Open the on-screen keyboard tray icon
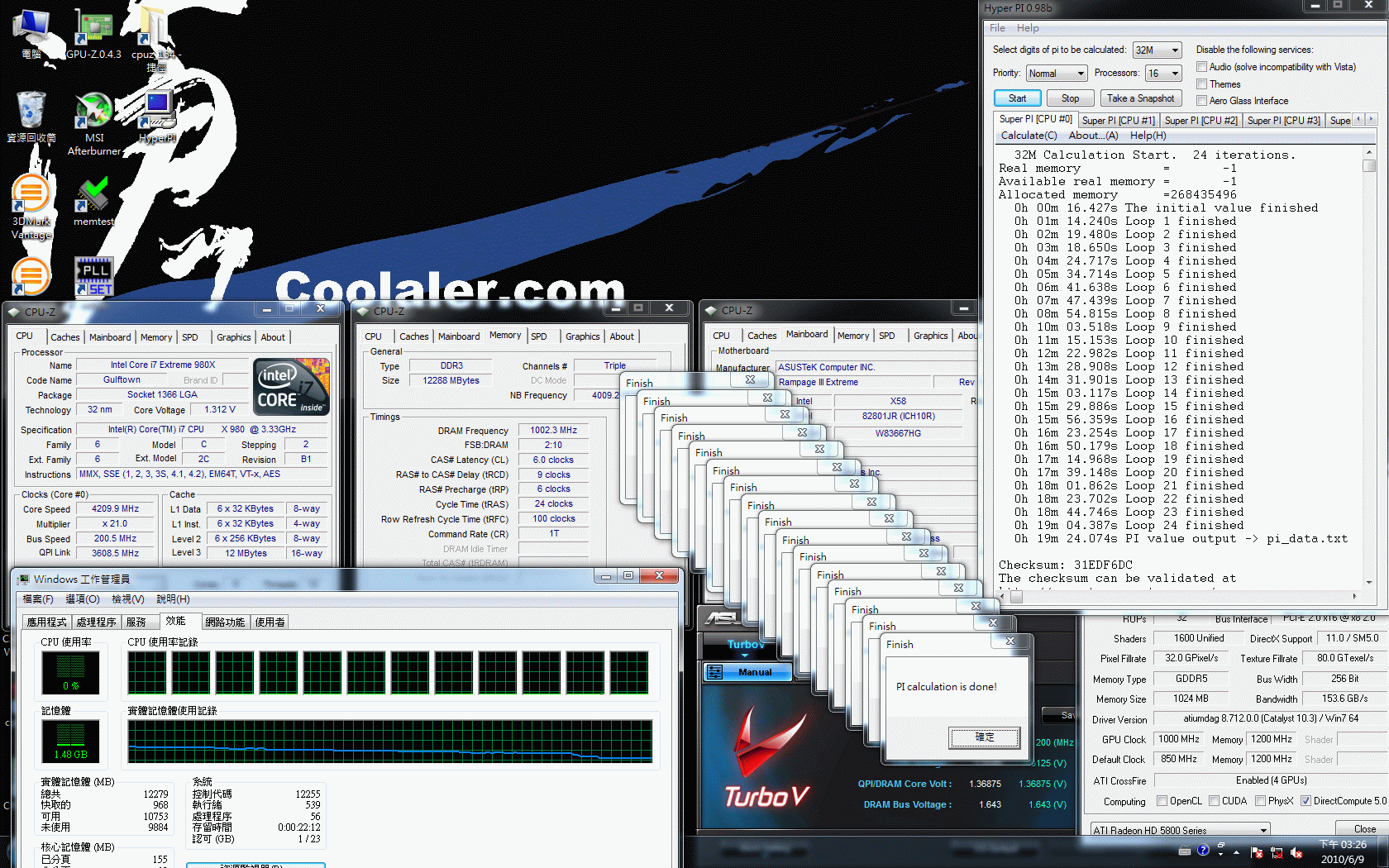 (x=1184, y=851)
